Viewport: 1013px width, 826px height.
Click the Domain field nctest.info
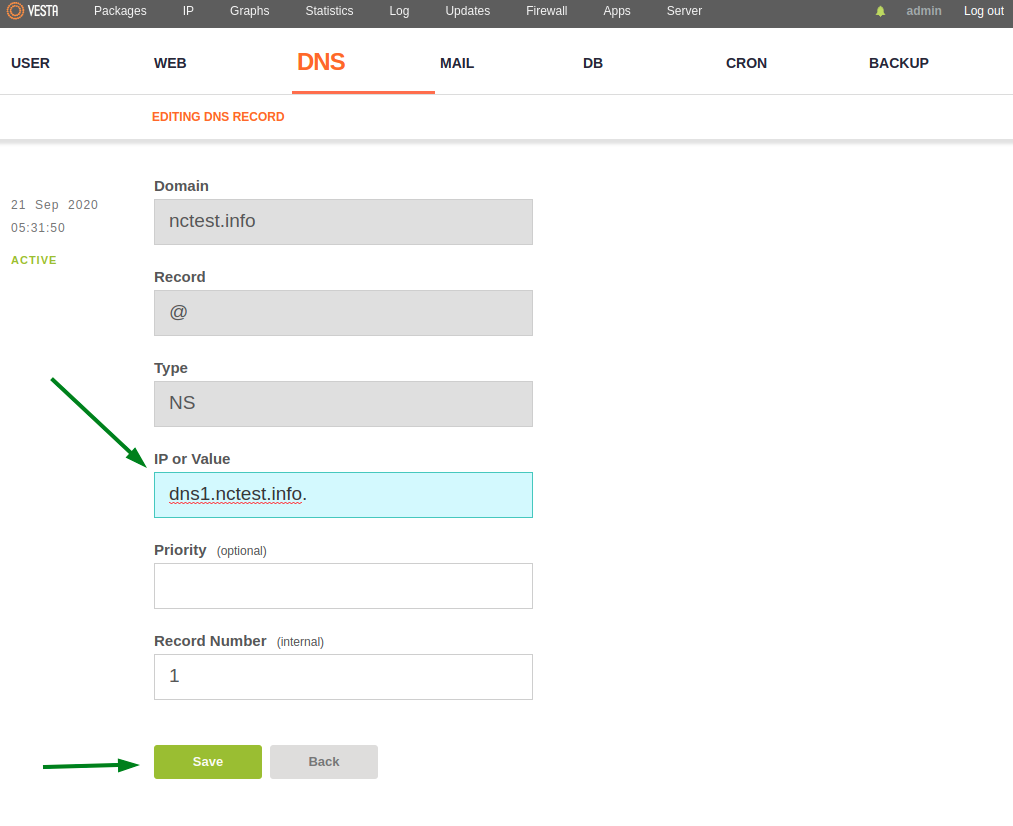click(x=343, y=222)
